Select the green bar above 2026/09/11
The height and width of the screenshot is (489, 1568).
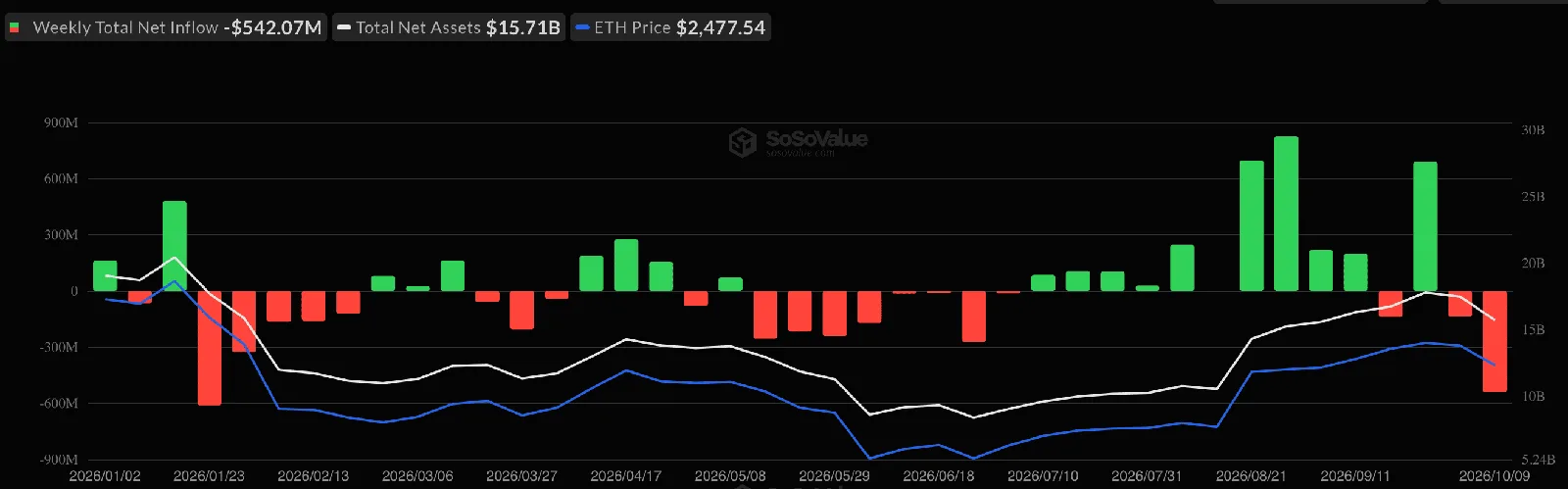[1355, 272]
